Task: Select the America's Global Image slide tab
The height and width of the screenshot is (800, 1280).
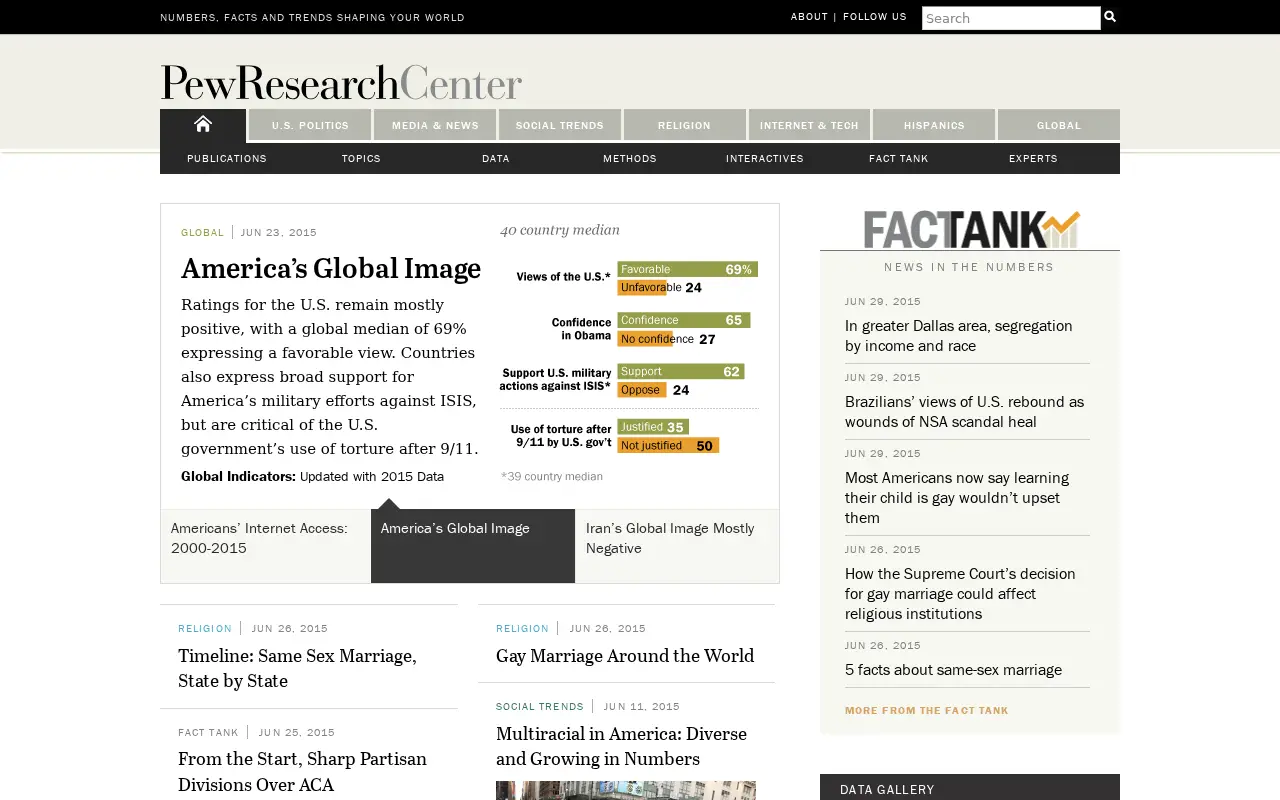Action: click(x=473, y=546)
